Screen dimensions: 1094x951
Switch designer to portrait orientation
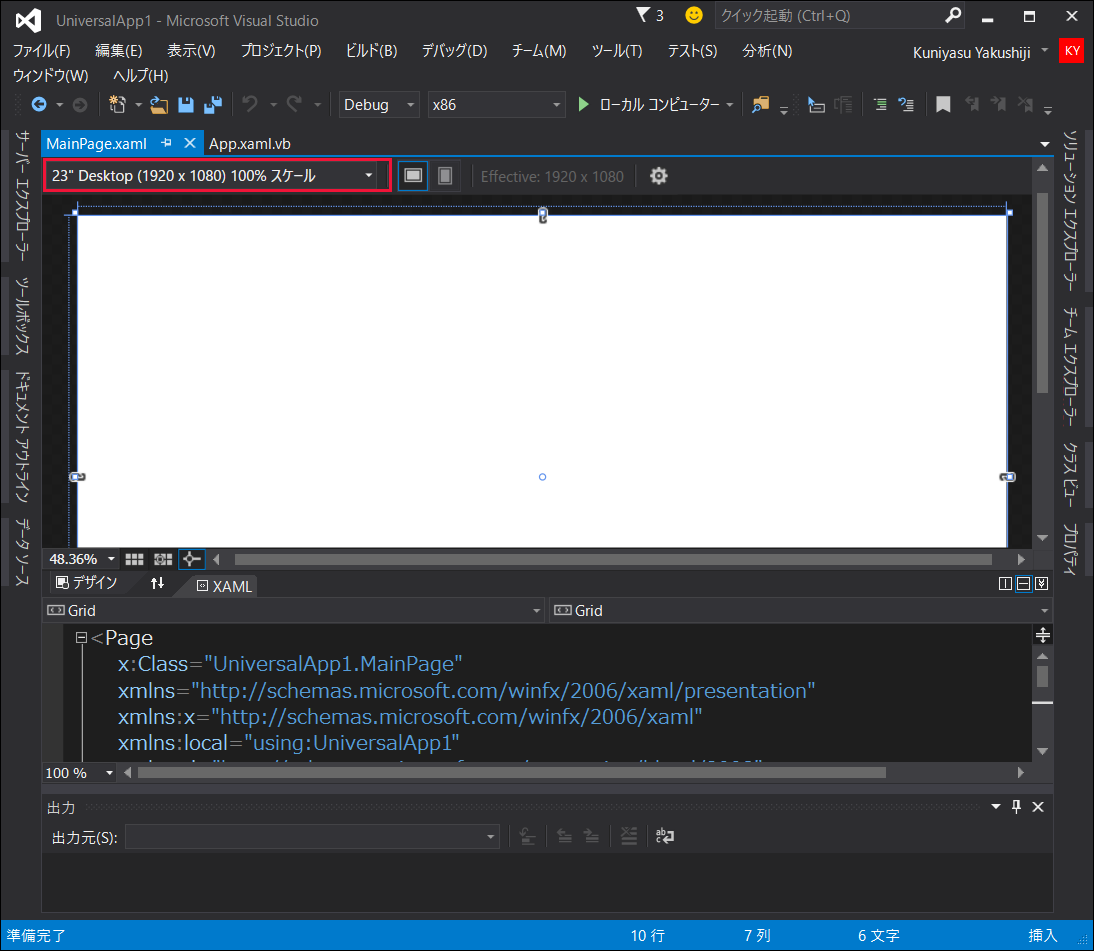445,175
